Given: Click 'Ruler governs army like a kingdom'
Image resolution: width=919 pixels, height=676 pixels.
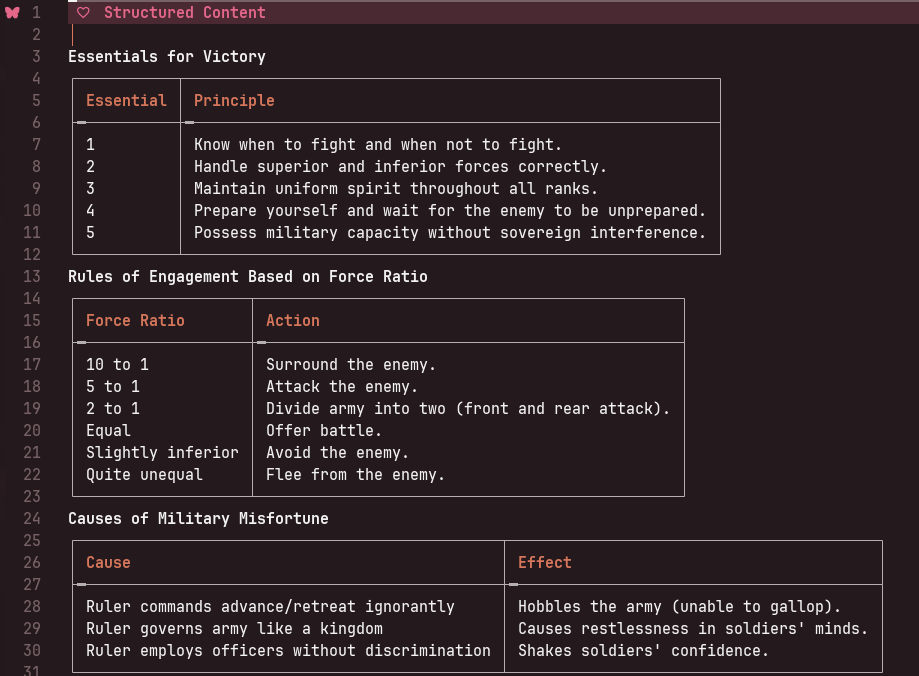Looking at the screenshot, I should click(x=234, y=629).
